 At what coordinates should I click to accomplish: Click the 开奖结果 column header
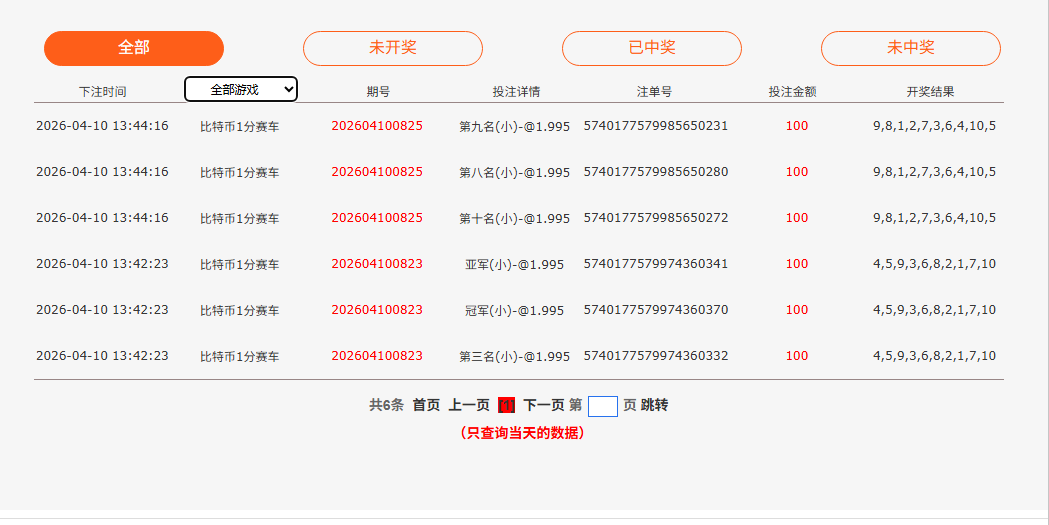pos(930,91)
